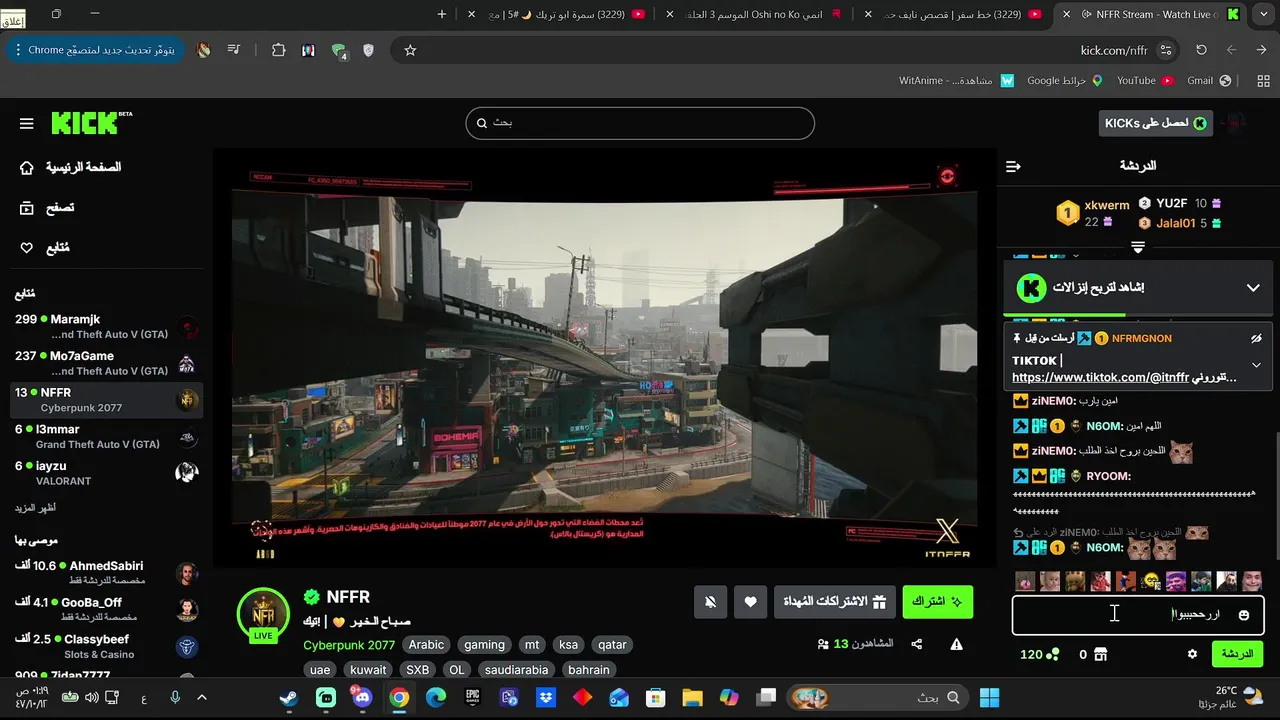Open the YouTube bookmark
This screenshot has height=720, width=1280.
[1144, 80]
